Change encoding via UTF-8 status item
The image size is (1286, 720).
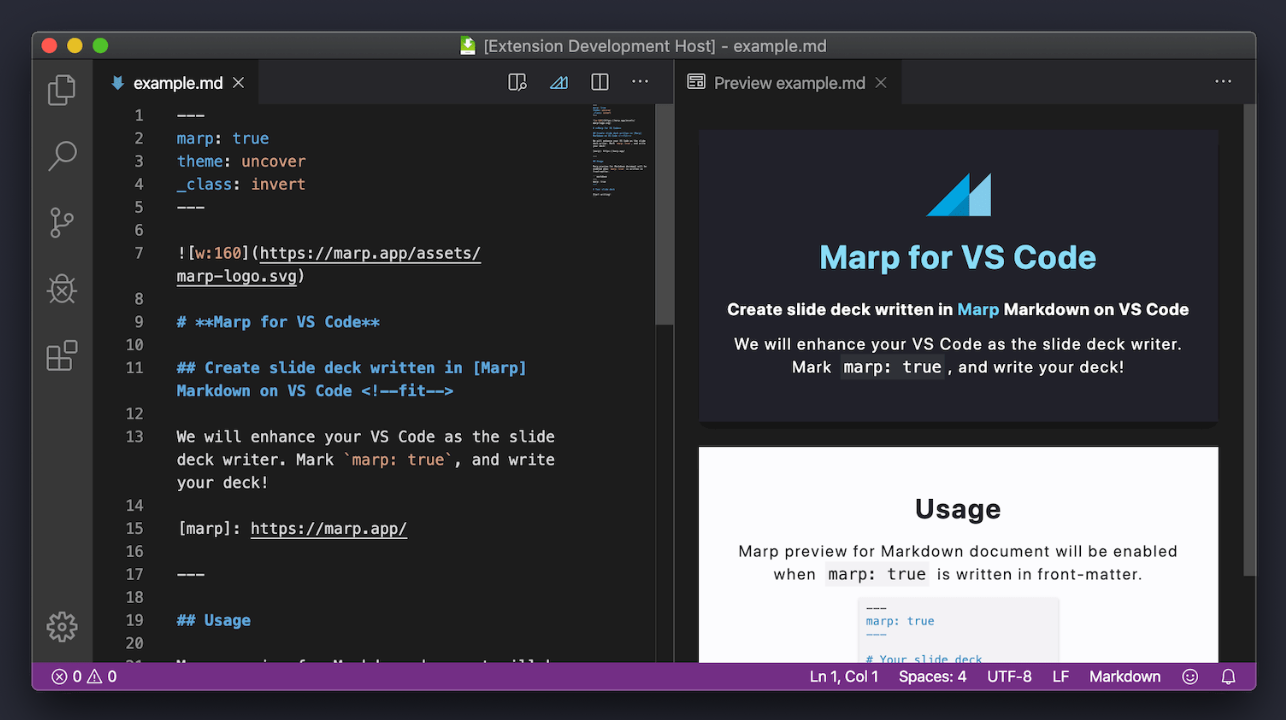pos(1009,677)
